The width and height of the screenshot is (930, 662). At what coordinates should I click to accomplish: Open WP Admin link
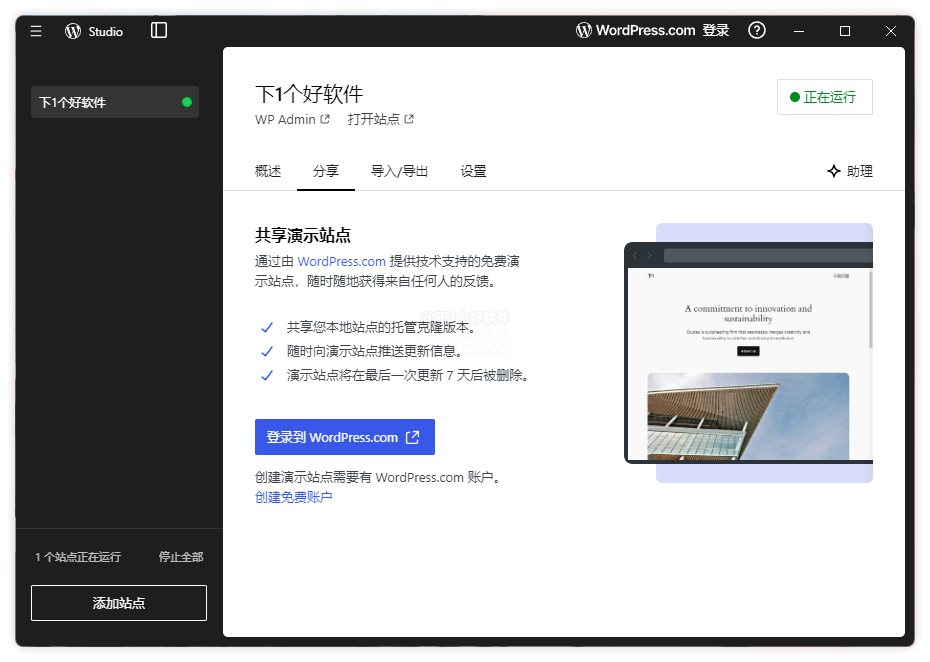[x=292, y=119]
